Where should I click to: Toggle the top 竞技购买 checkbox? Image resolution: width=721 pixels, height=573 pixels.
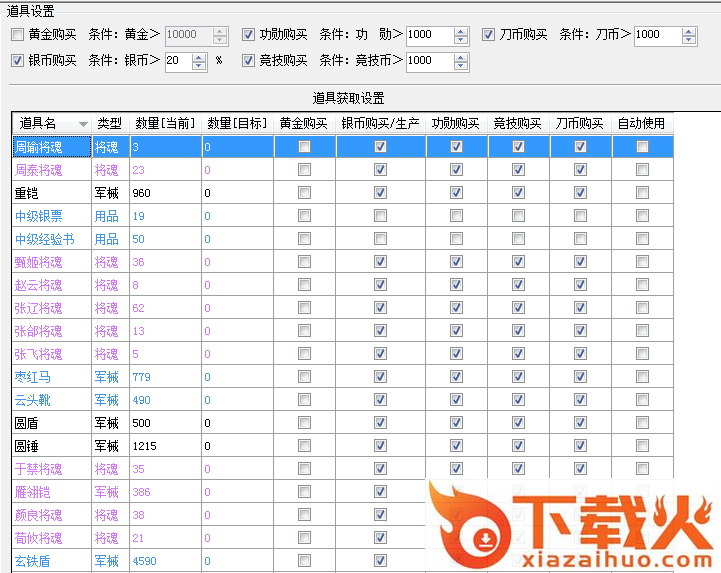tap(249, 61)
